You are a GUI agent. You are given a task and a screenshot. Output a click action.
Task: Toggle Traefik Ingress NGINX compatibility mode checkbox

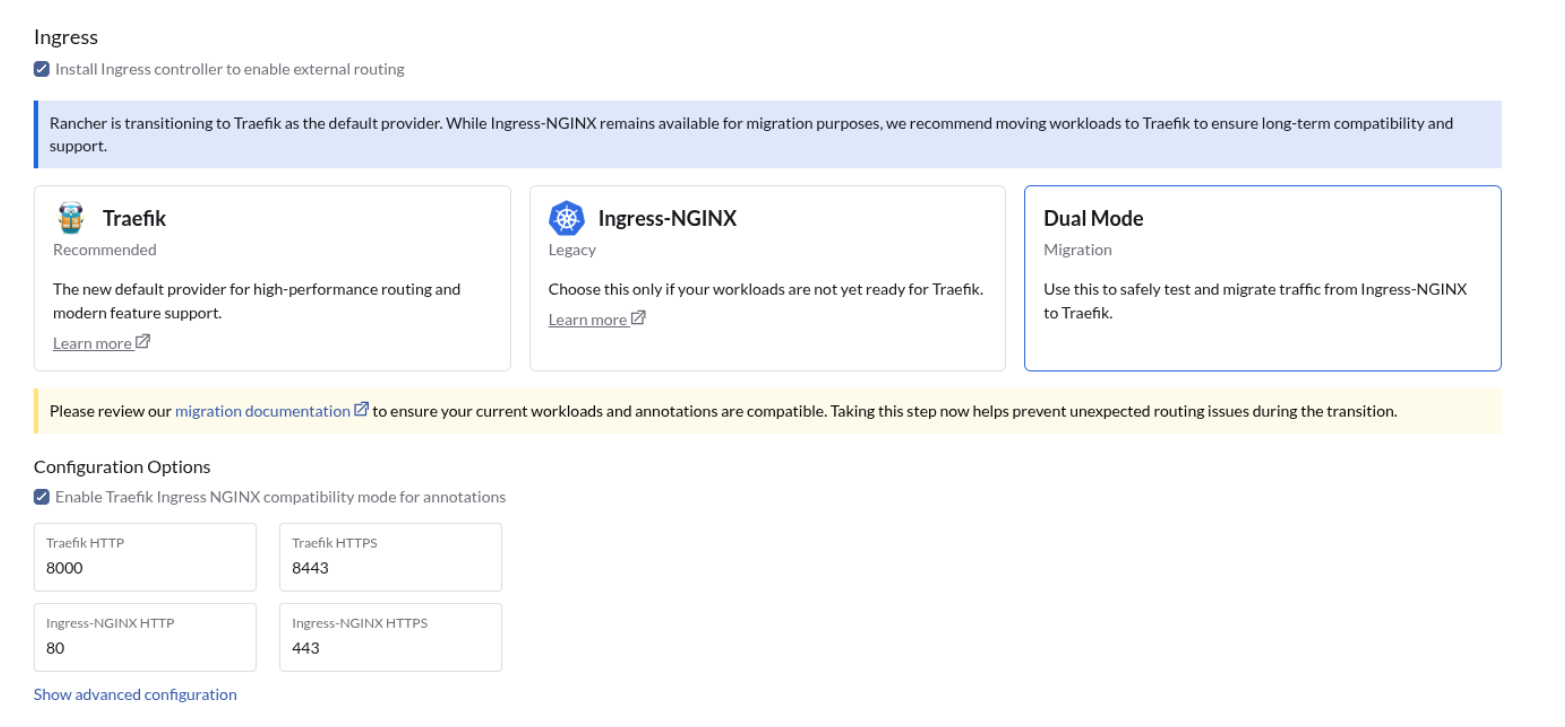(41, 497)
